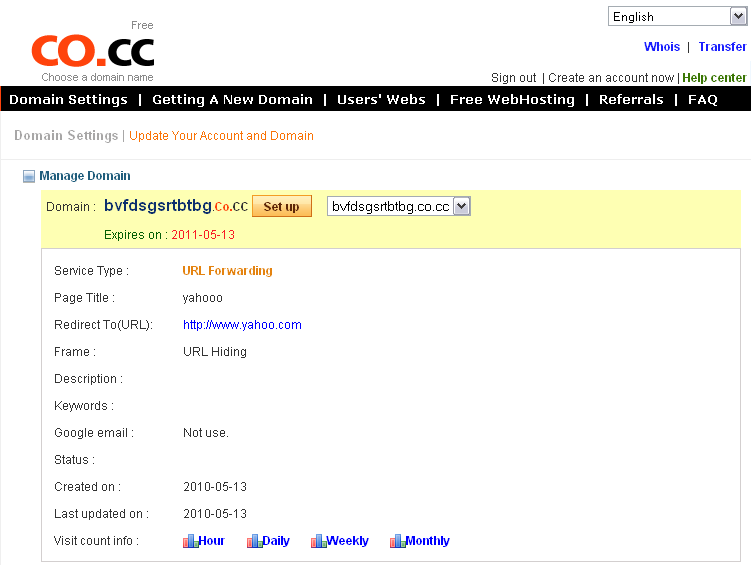Open the Whois link

(662, 46)
